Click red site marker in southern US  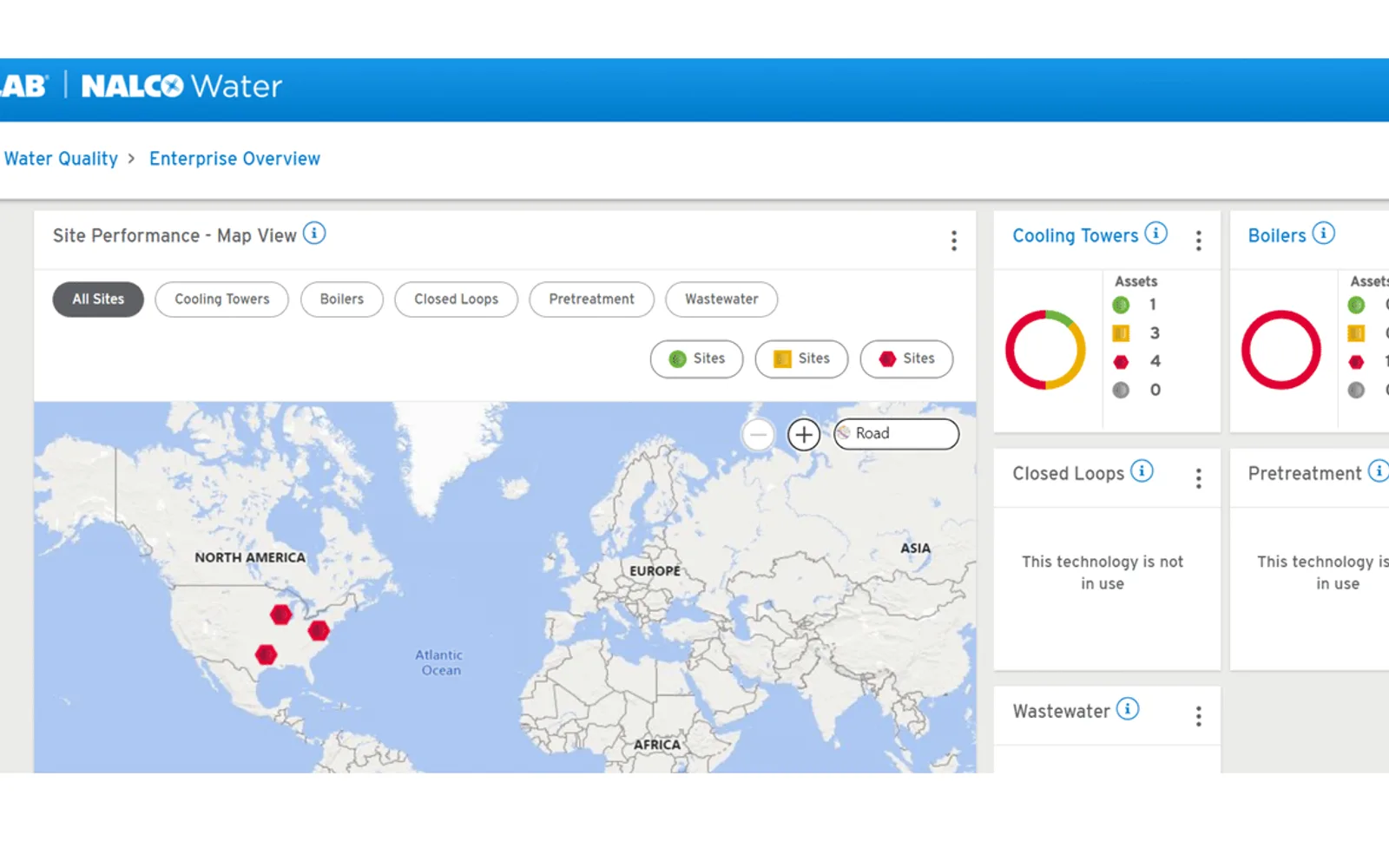coord(266,654)
